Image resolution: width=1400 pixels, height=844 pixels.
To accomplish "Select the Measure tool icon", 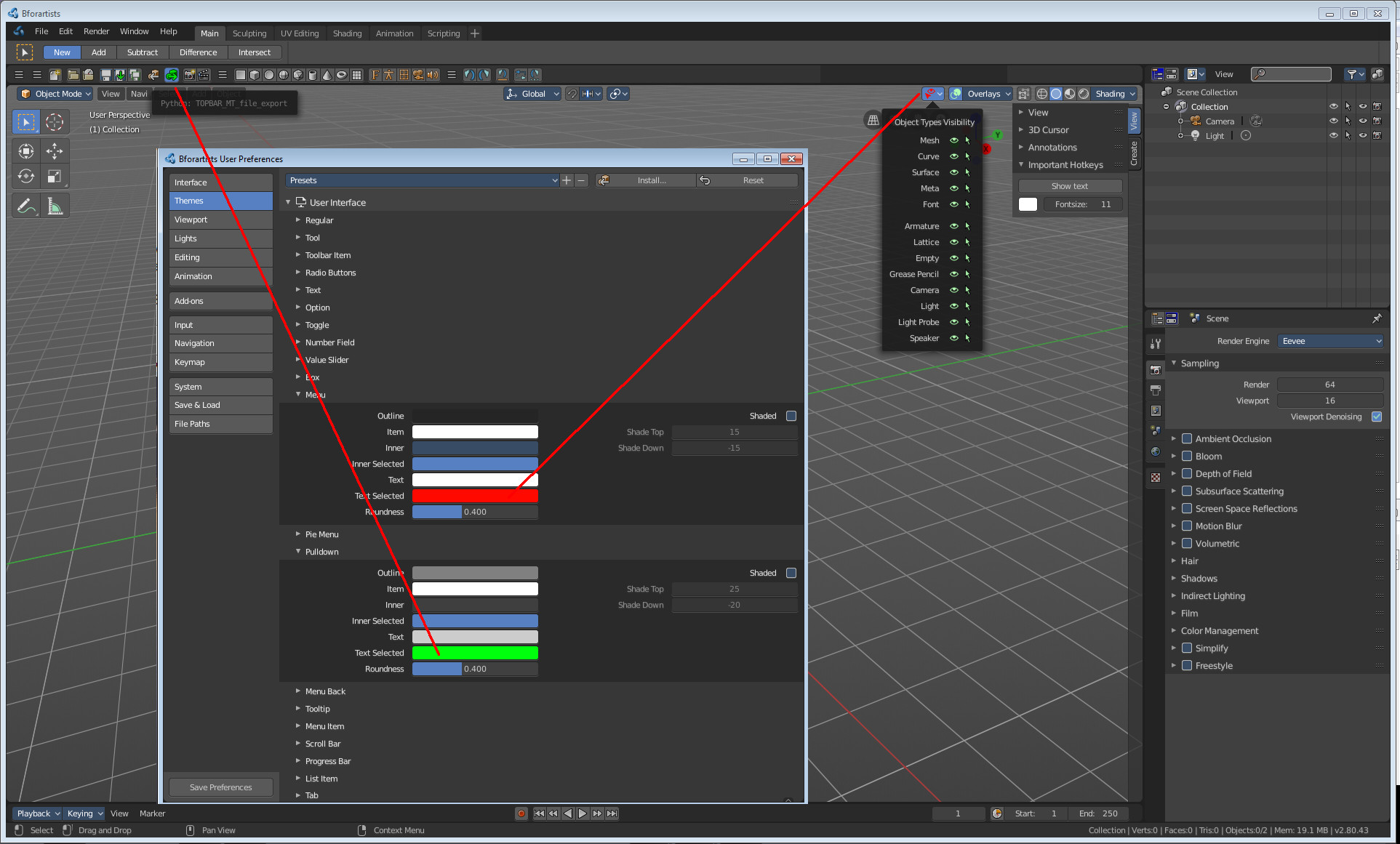I will (55, 206).
